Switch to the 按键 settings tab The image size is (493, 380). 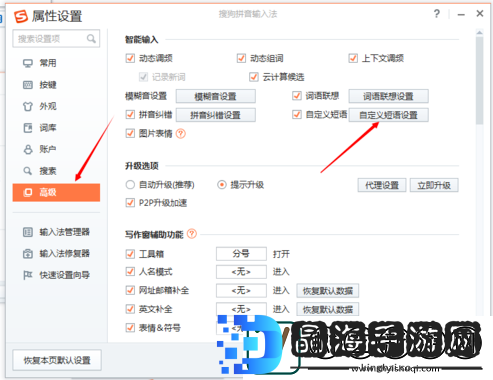coord(56,85)
